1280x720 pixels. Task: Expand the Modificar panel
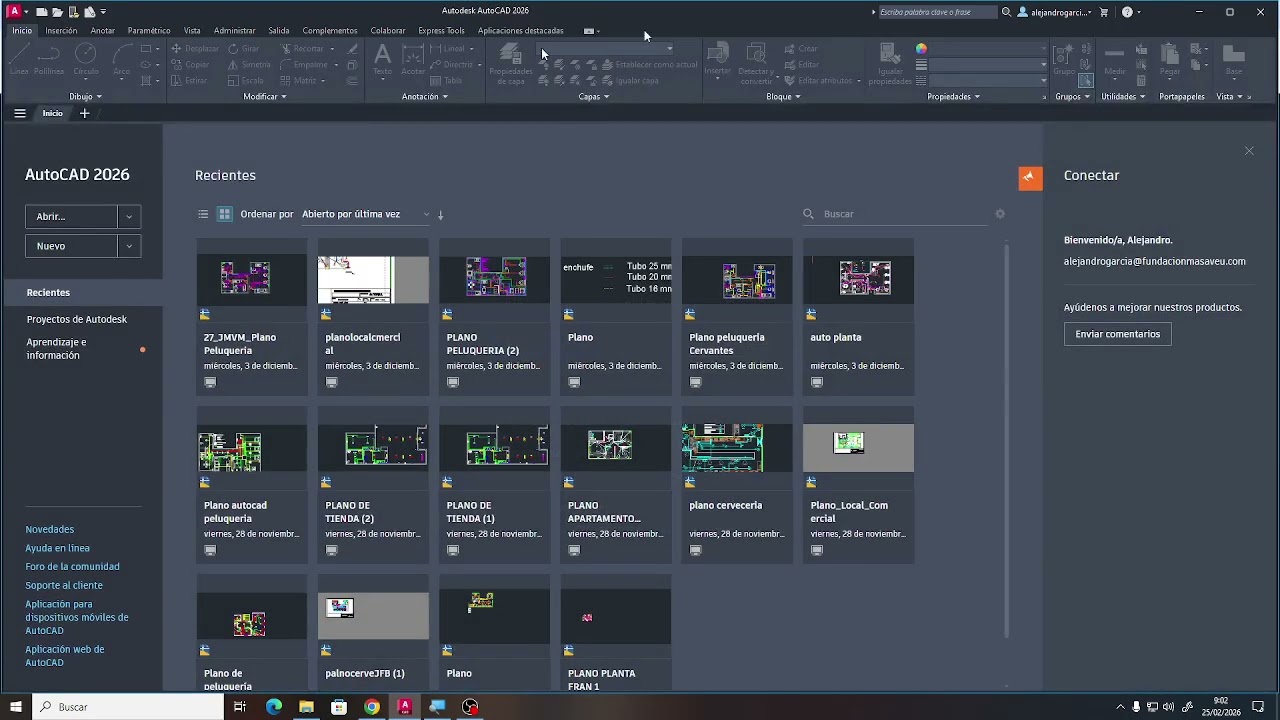point(265,97)
